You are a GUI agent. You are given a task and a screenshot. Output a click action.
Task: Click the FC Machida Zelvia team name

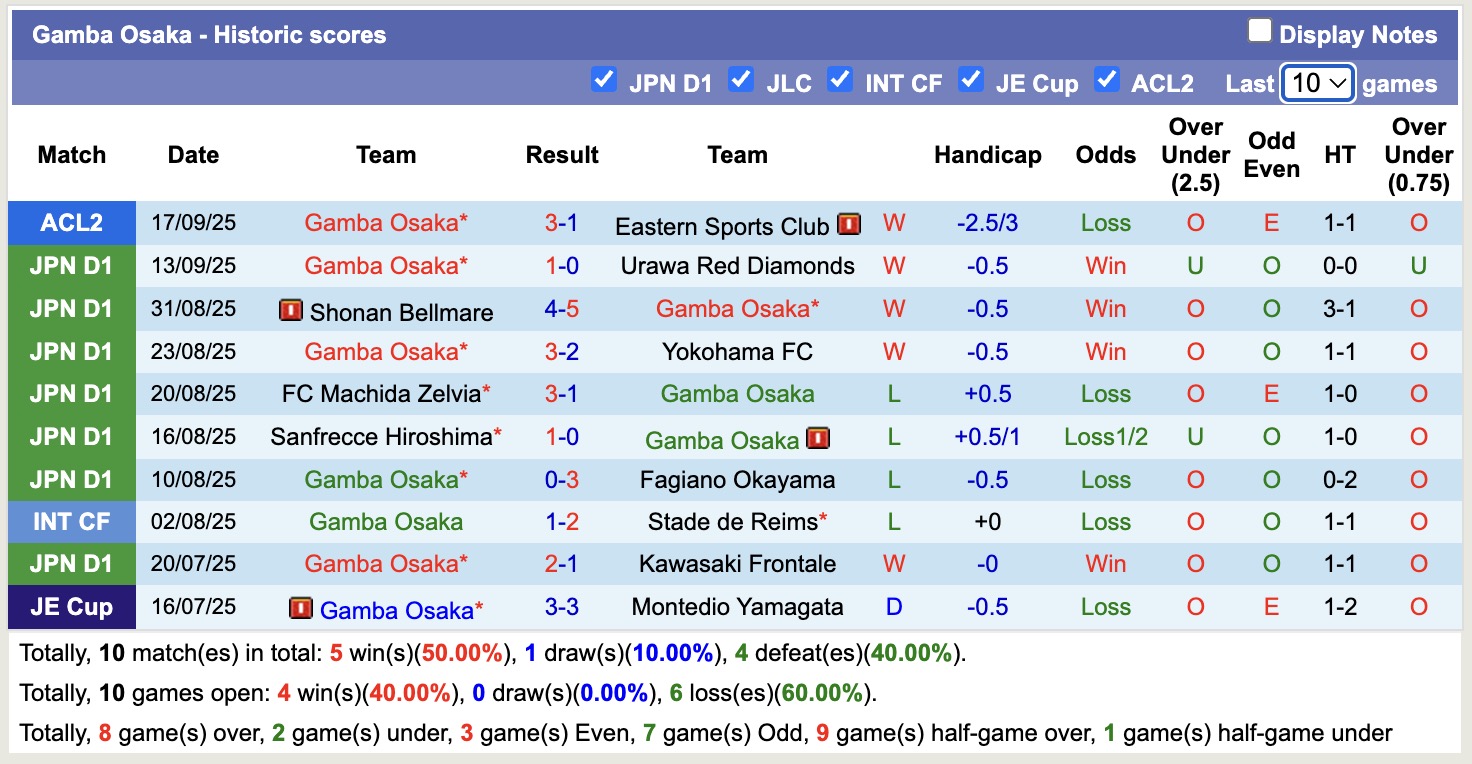pyautogui.click(x=379, y=394)
